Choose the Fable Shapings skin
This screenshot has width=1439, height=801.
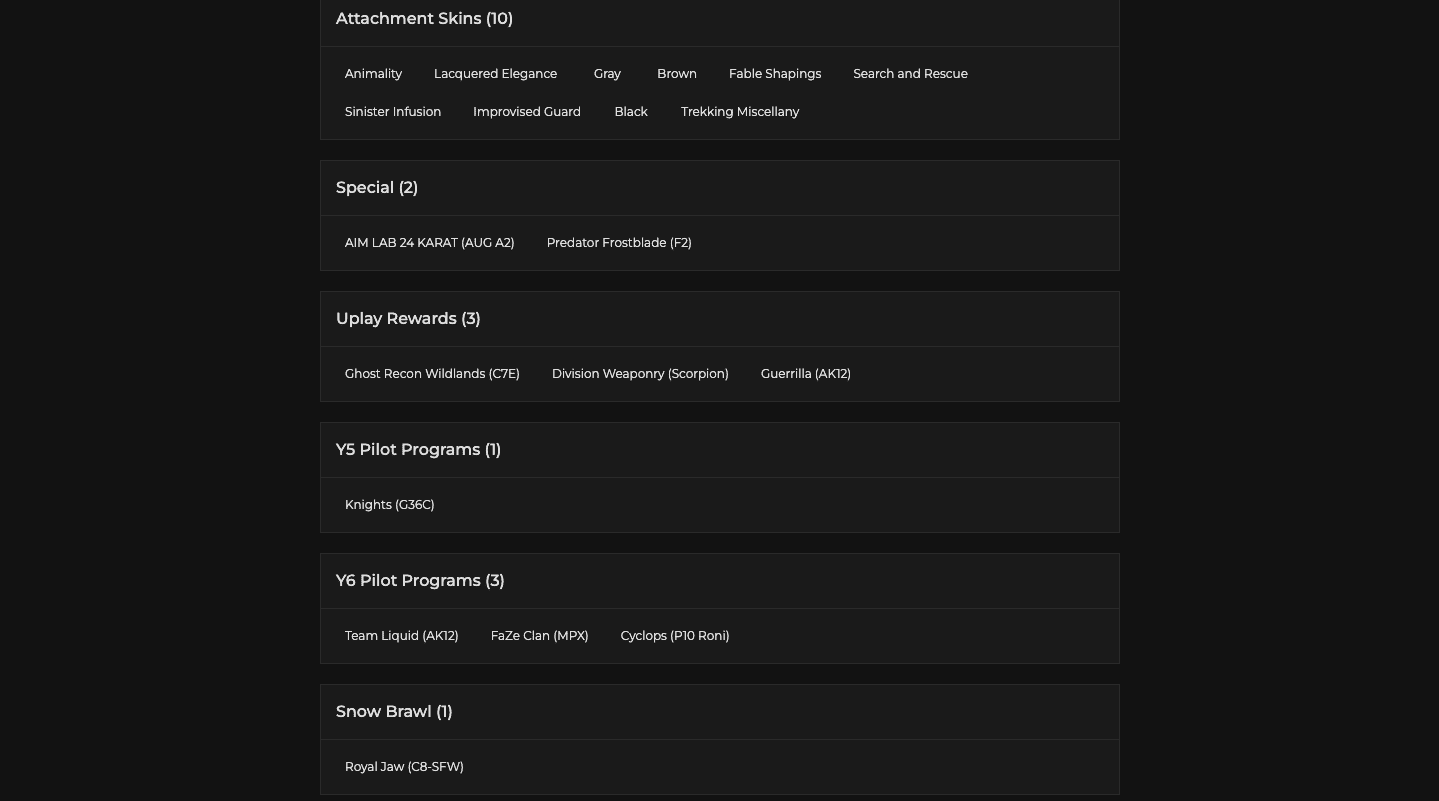[774, 74]
